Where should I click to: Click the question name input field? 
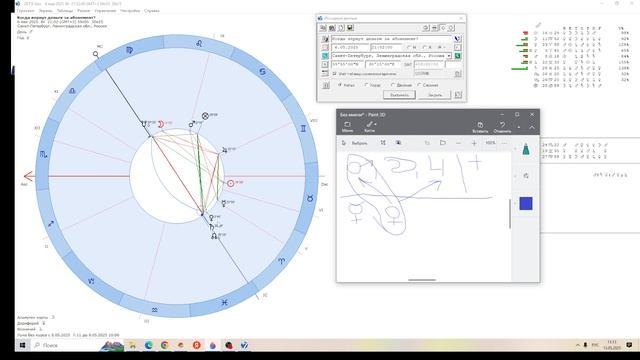pyautogui.click(x=392, y=39)
